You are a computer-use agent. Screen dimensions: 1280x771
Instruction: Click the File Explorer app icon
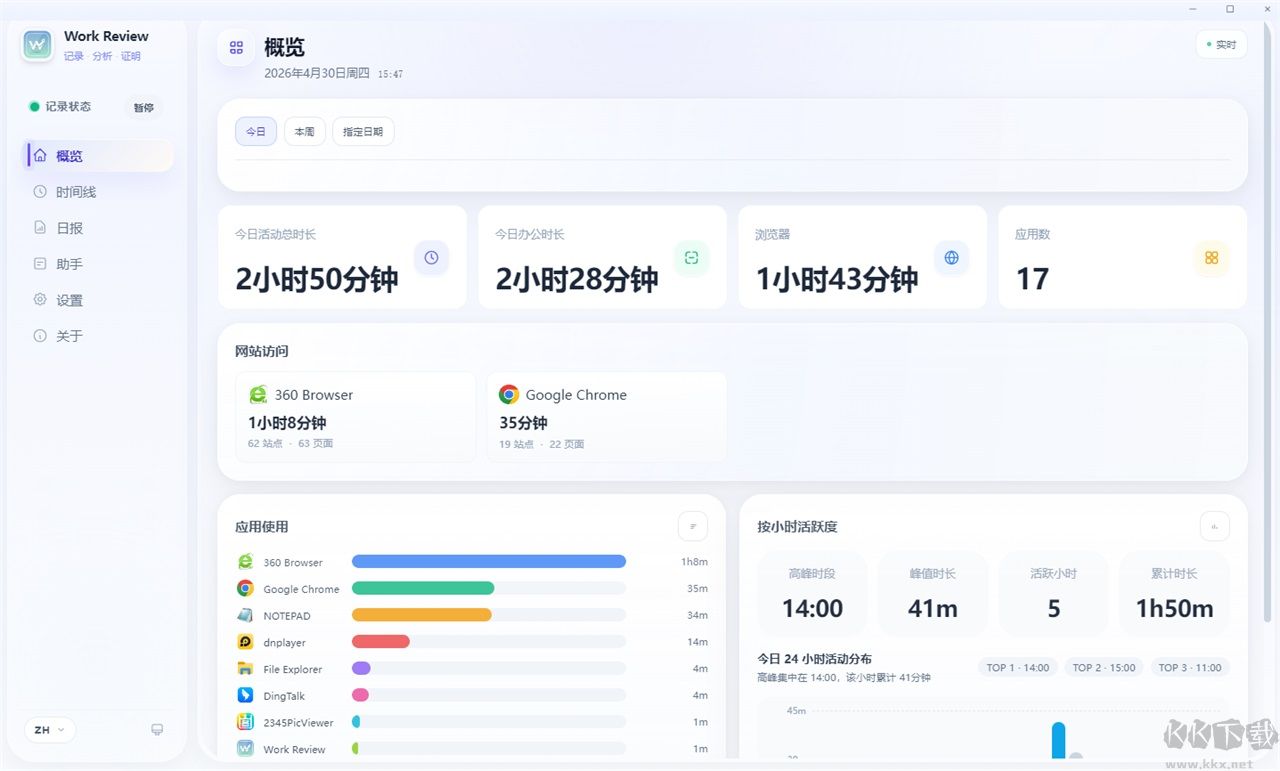pyautogui.click(x=245, y=669)
